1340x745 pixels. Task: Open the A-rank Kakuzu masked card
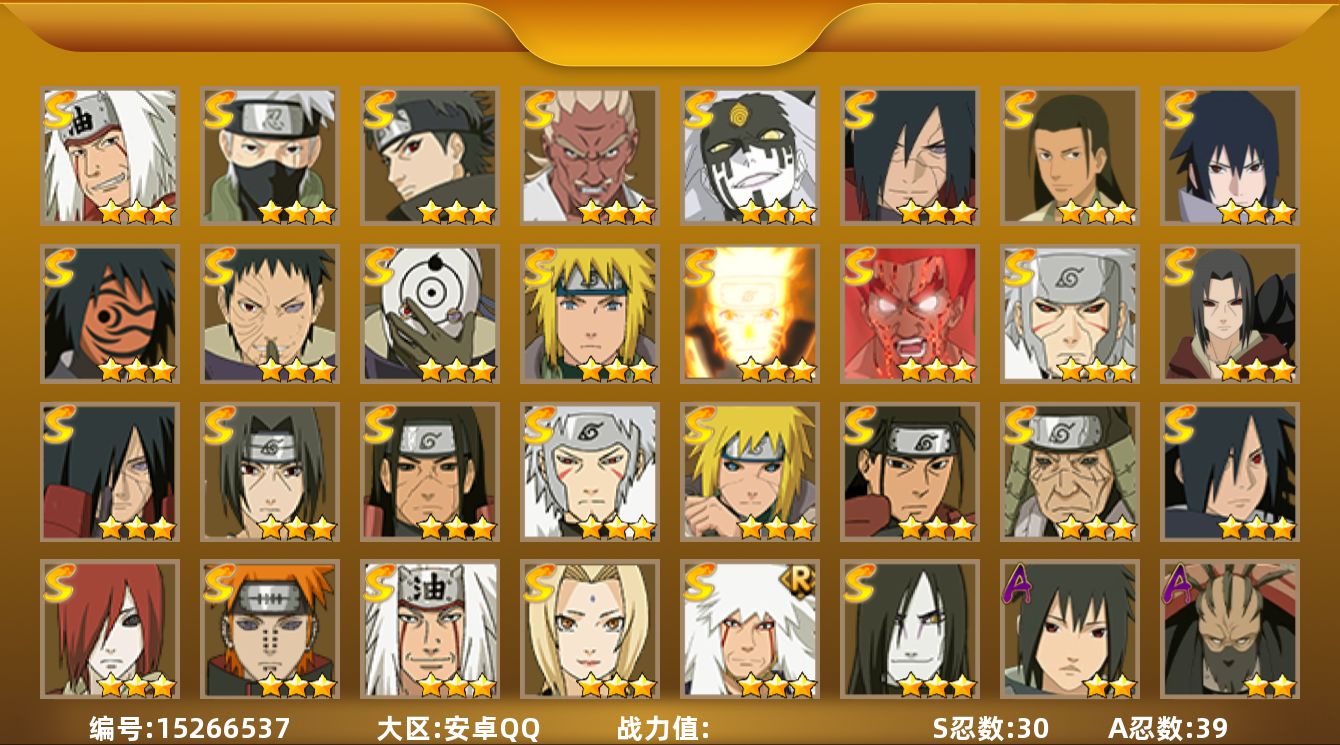[x=1230, y=629]
